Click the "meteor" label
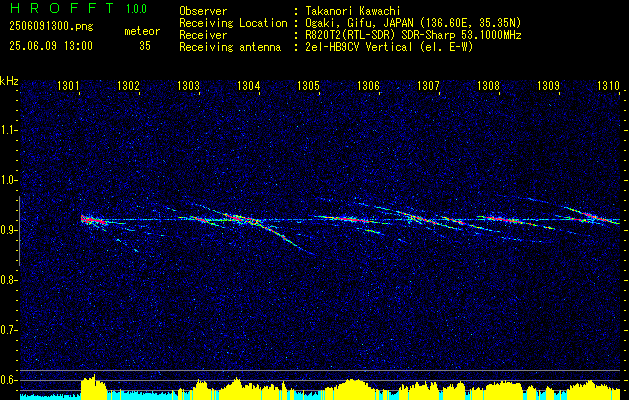The height and width of the screenshot is (400, 629). coord(142,31)
